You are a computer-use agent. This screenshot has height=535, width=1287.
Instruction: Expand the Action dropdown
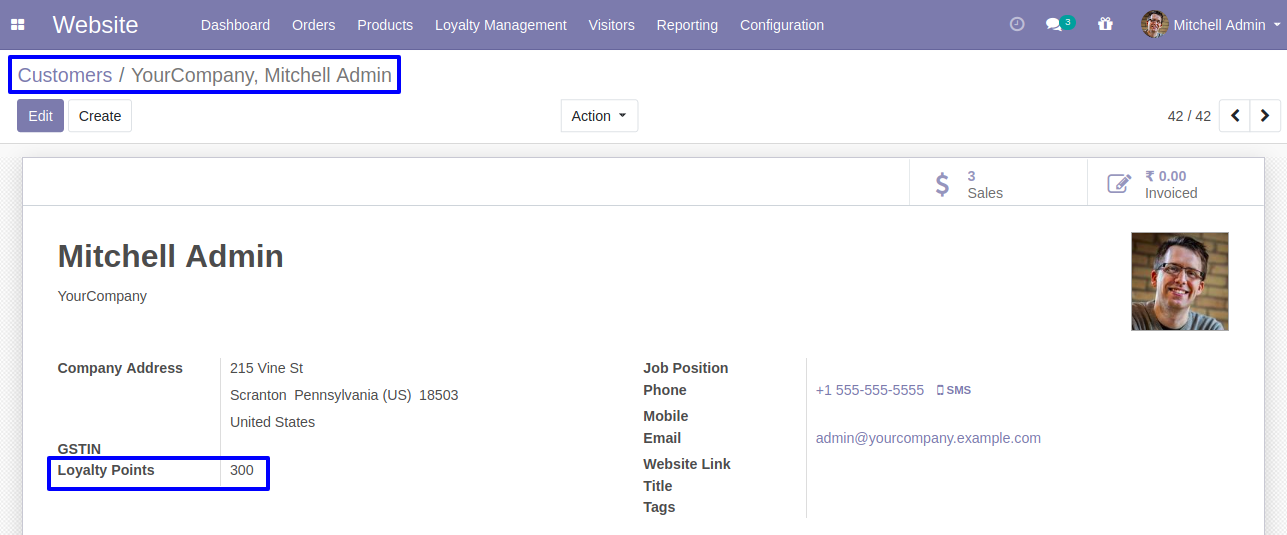(x=599, y=116)
